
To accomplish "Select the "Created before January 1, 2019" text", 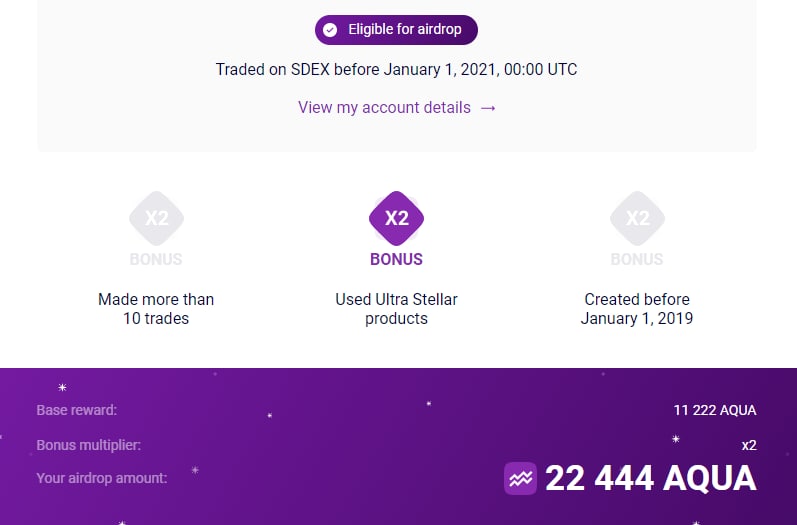I will [637, 309].
